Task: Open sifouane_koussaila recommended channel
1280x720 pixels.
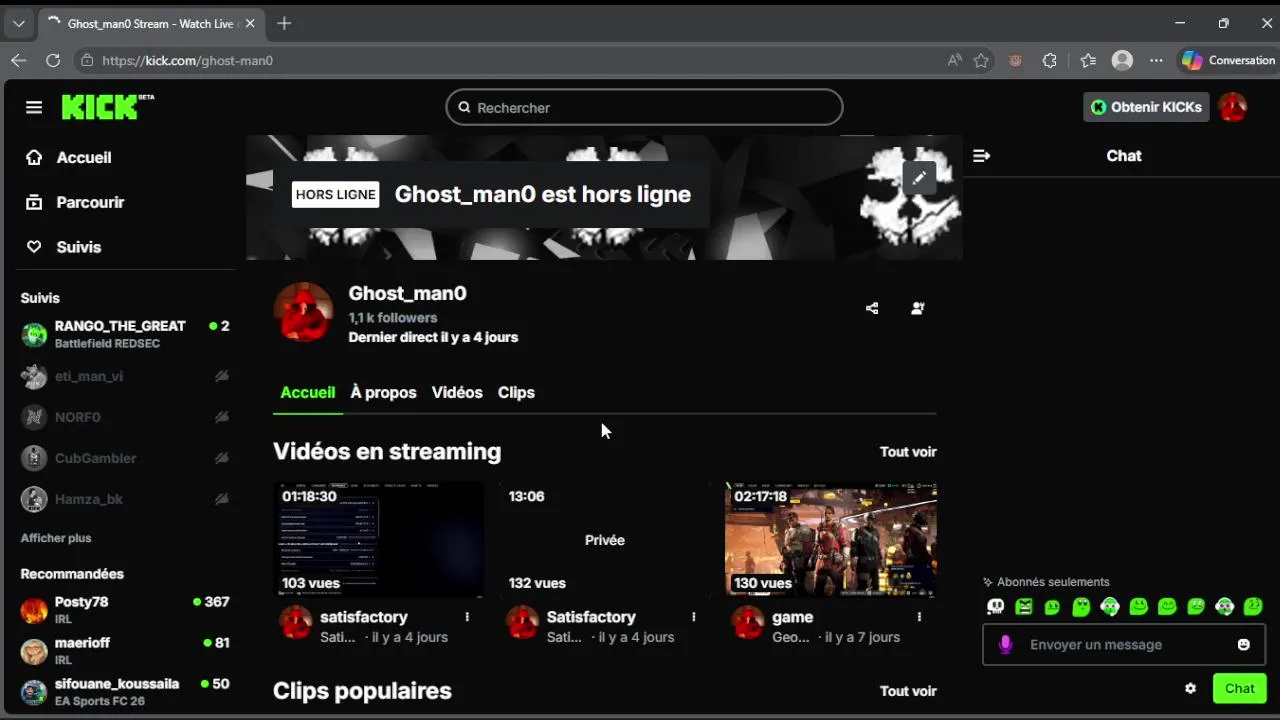Action: 126,692
